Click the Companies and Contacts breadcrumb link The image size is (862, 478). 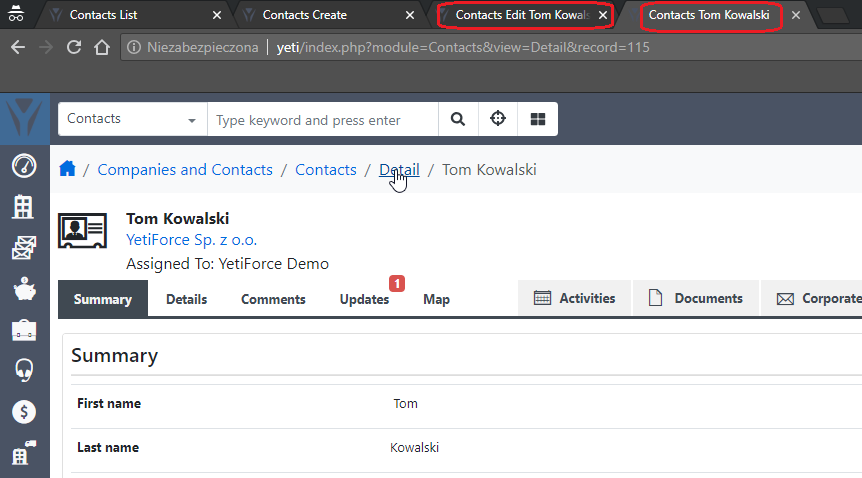[x=185, y=169]
